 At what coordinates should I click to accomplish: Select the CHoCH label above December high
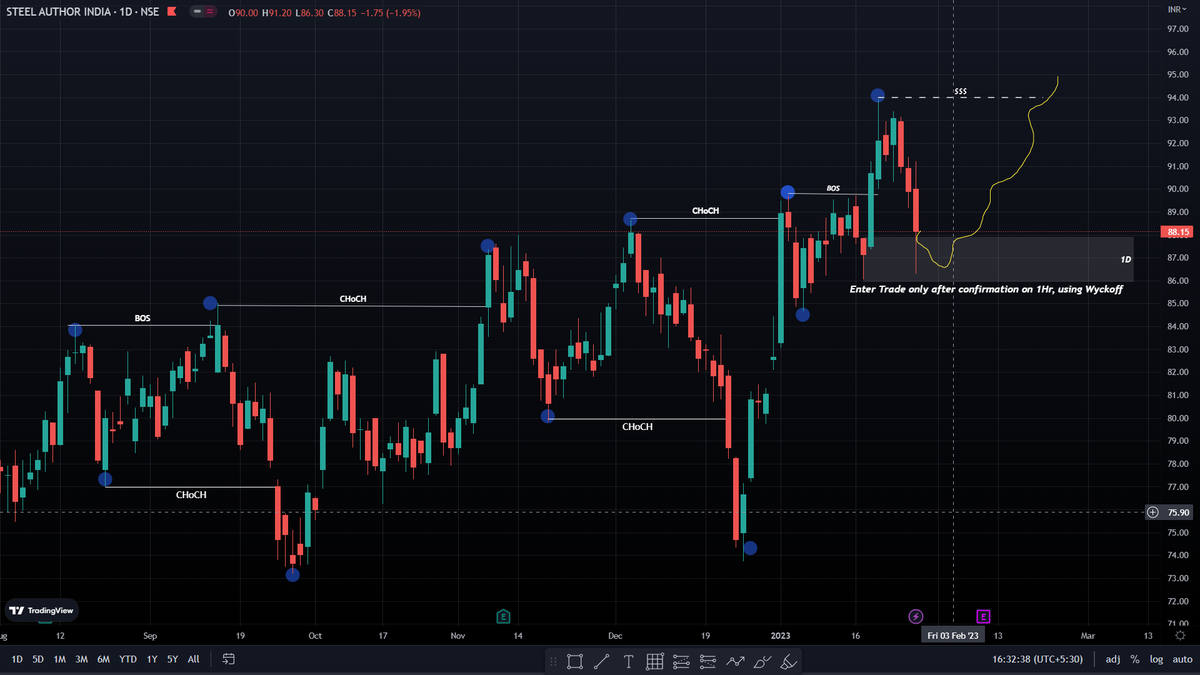coord(706,211)
